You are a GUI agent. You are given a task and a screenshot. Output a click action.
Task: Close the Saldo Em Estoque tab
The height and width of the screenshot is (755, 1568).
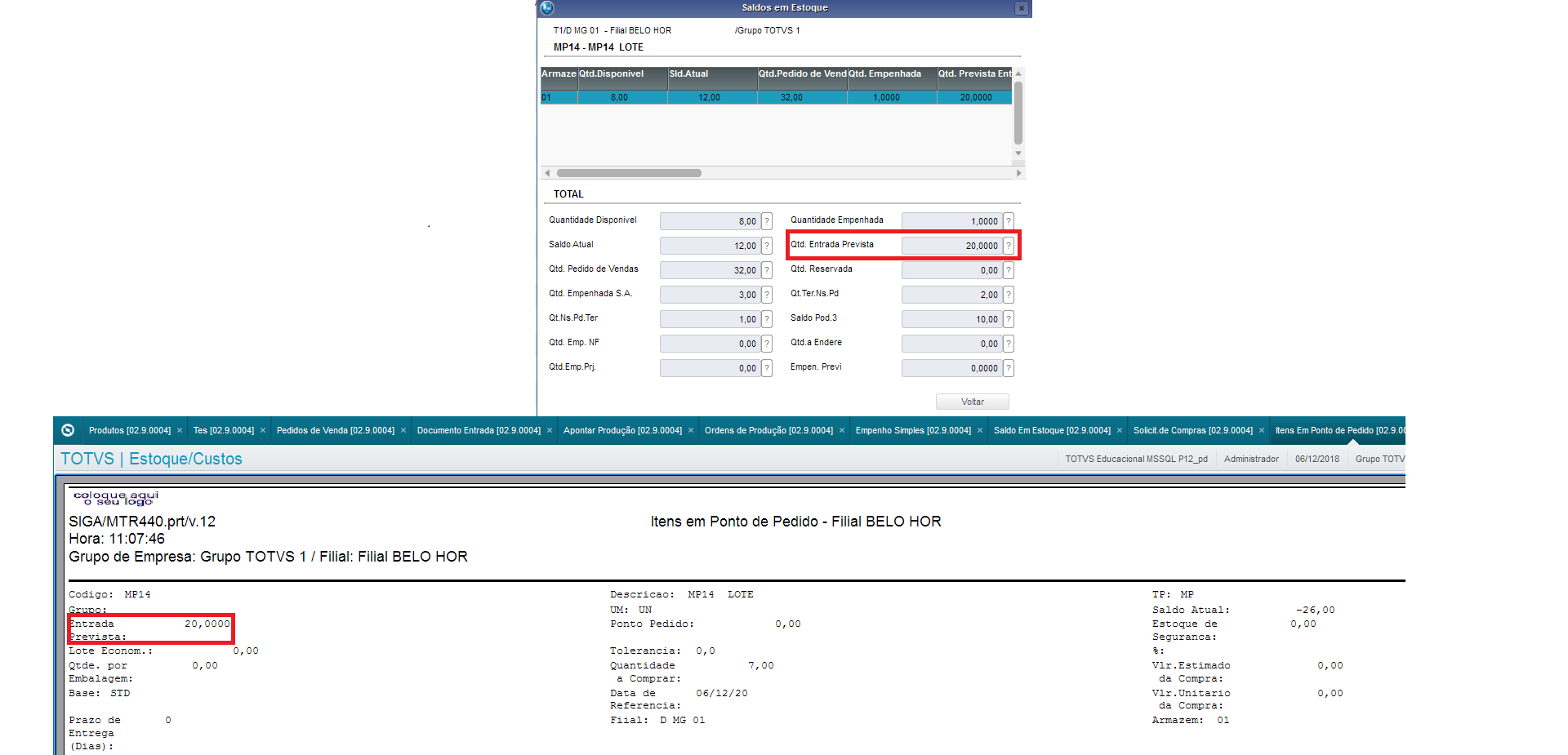1120,430
